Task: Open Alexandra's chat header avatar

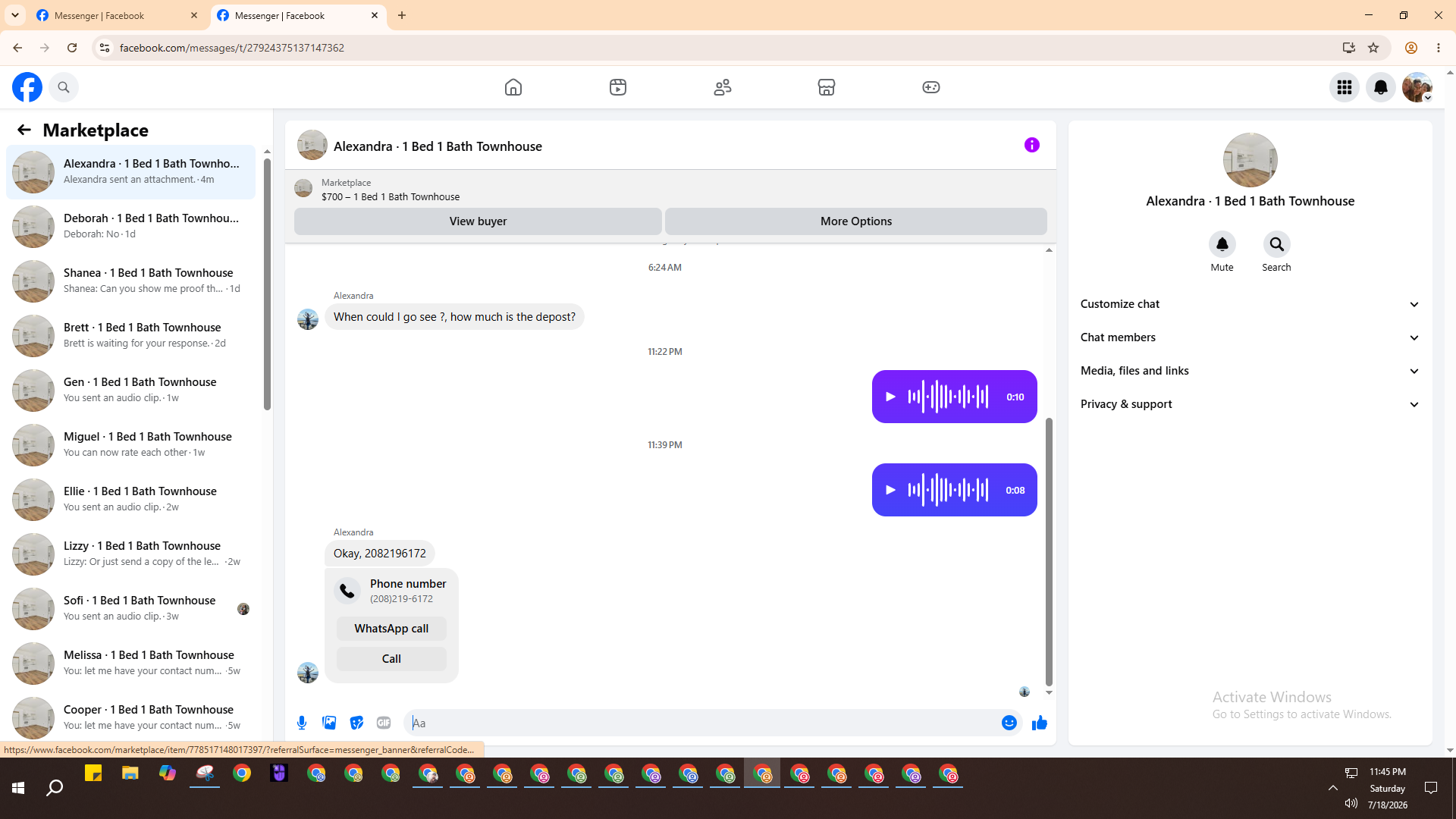Action: click(312, 145)
